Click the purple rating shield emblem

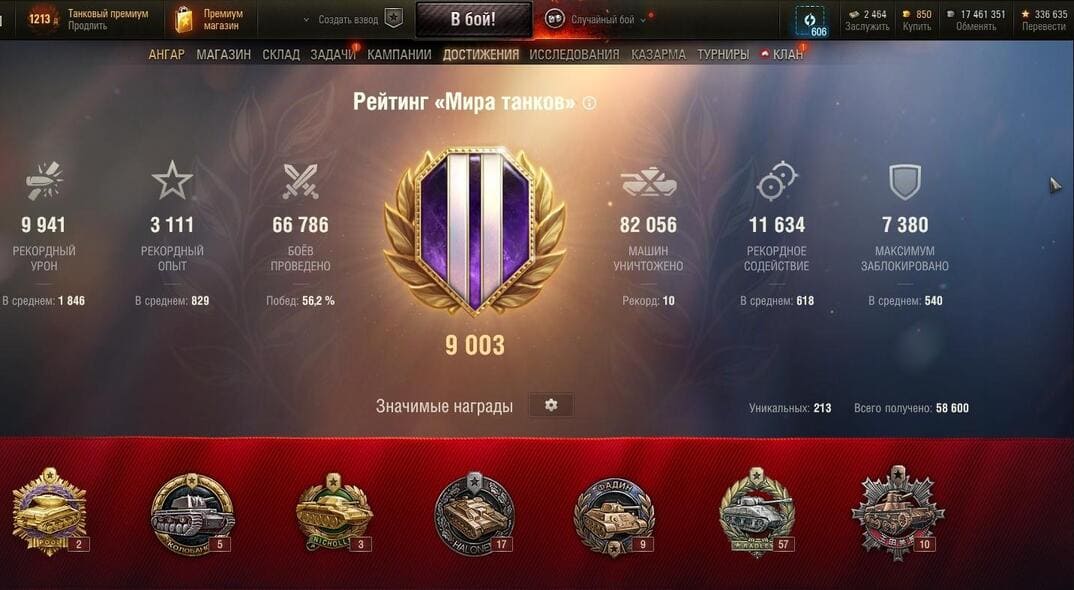tap(475, 231)
